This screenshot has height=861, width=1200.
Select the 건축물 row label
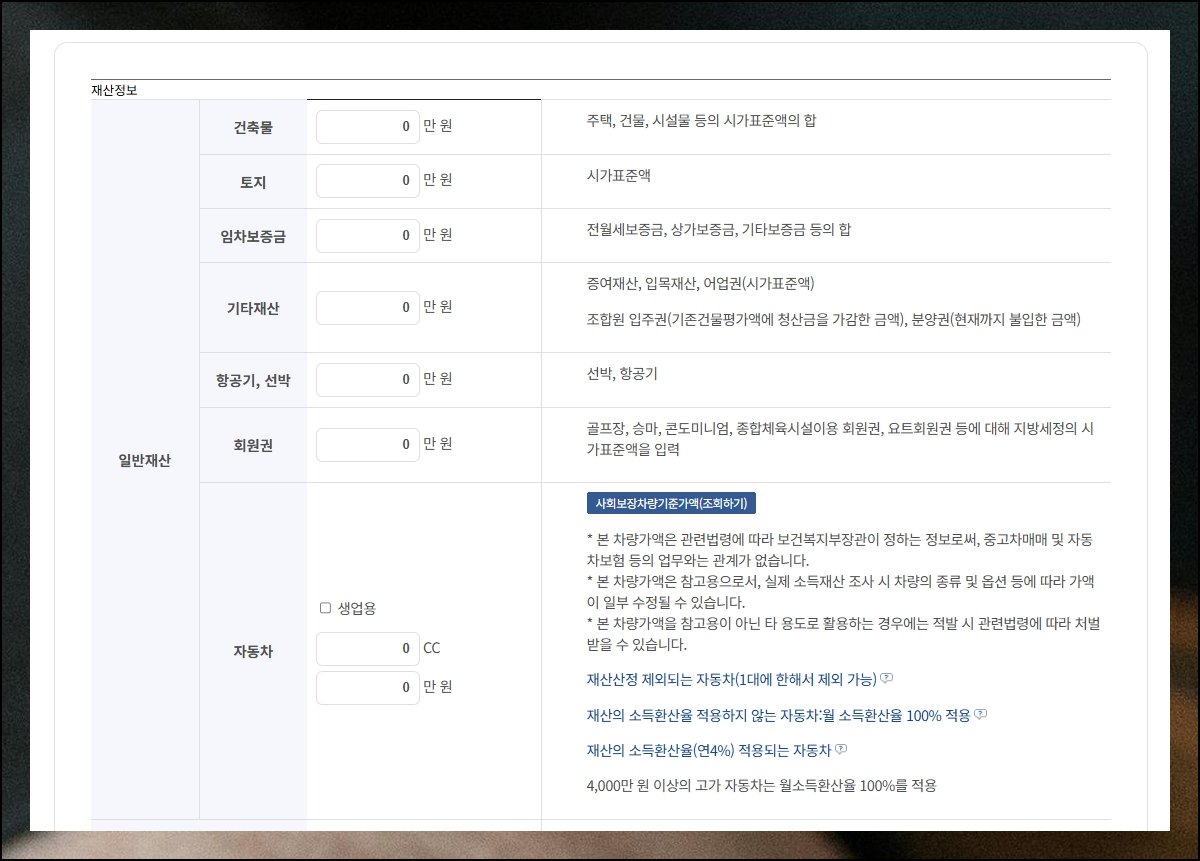pos(253,127)
